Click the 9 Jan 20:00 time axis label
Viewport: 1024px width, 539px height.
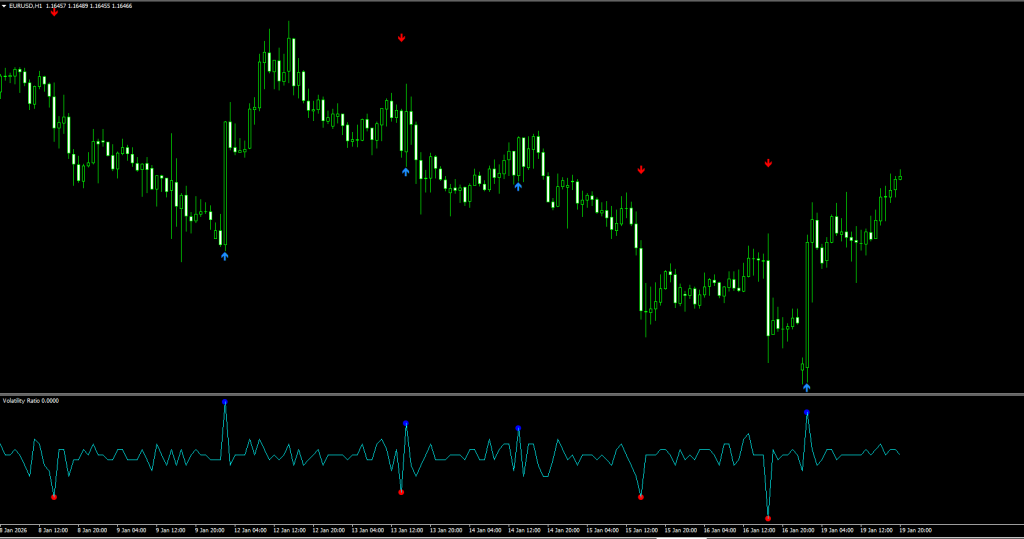pos(210,531)
